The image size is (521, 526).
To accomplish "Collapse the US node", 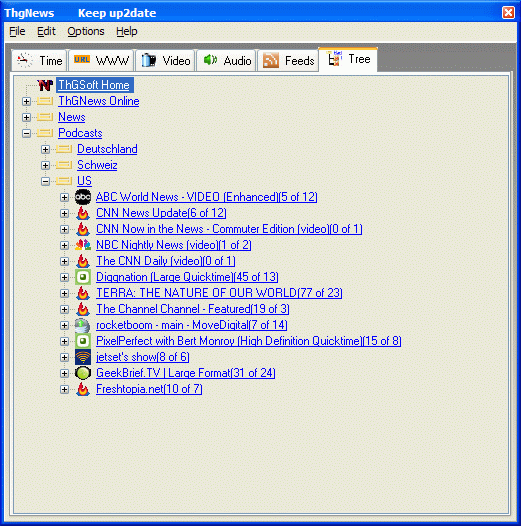I will (46, 181).
